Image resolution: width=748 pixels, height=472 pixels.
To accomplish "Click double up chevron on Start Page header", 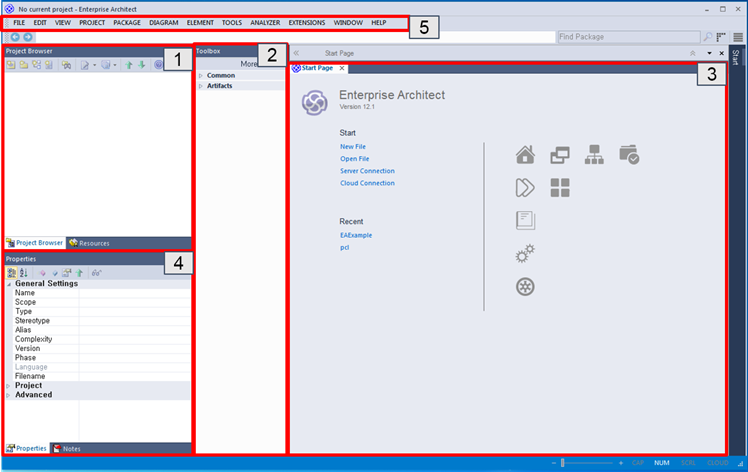I will point(693,53).
